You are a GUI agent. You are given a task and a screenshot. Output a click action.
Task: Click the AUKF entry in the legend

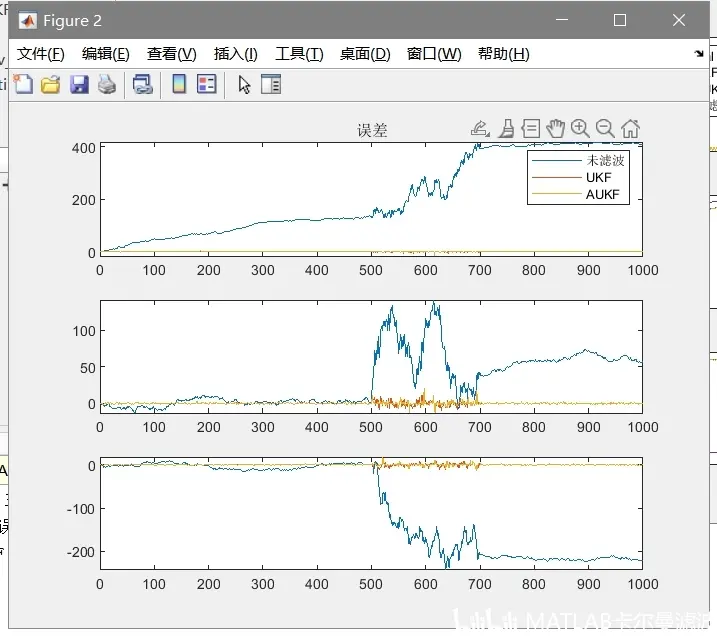[x=603, y=194]
